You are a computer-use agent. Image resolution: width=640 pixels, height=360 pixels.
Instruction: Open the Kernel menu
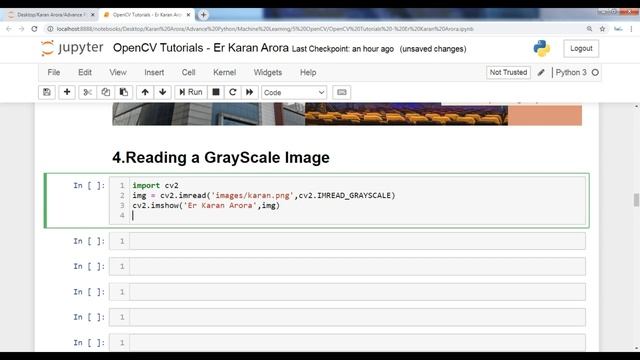tap(224, 72)
